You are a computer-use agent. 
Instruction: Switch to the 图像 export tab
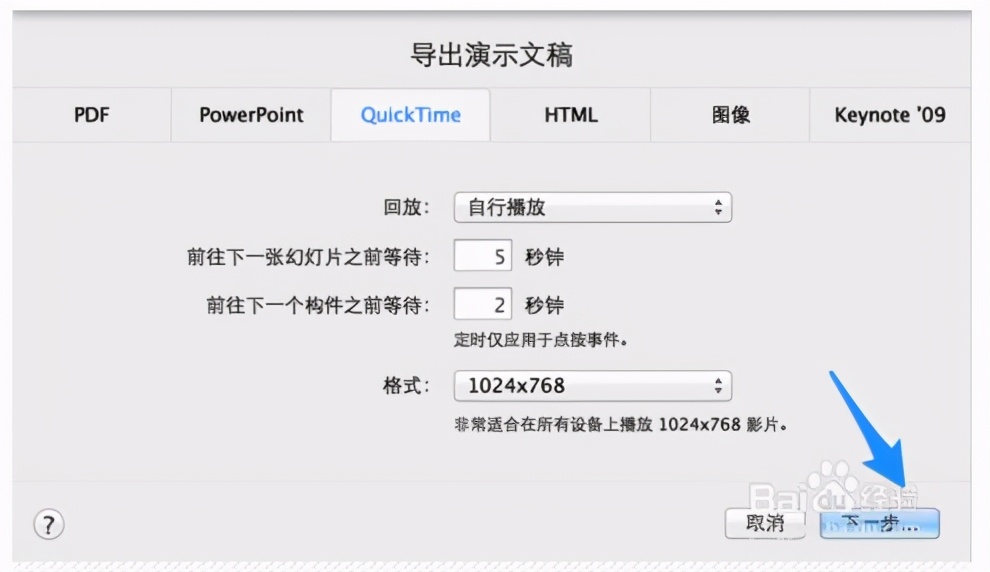[731, 115]
